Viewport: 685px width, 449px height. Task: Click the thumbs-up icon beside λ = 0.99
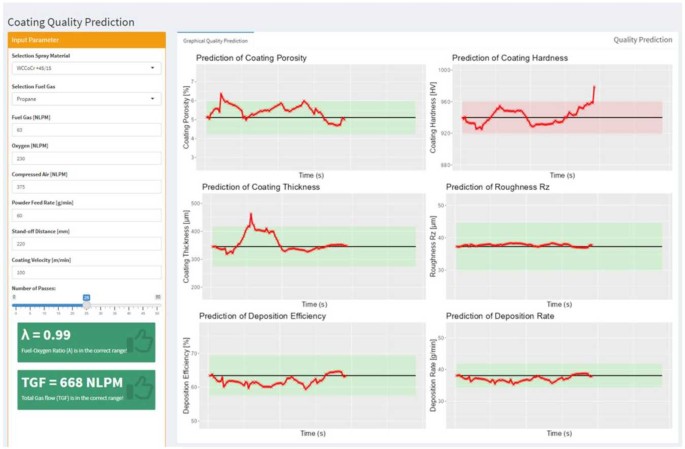[140, 342]
